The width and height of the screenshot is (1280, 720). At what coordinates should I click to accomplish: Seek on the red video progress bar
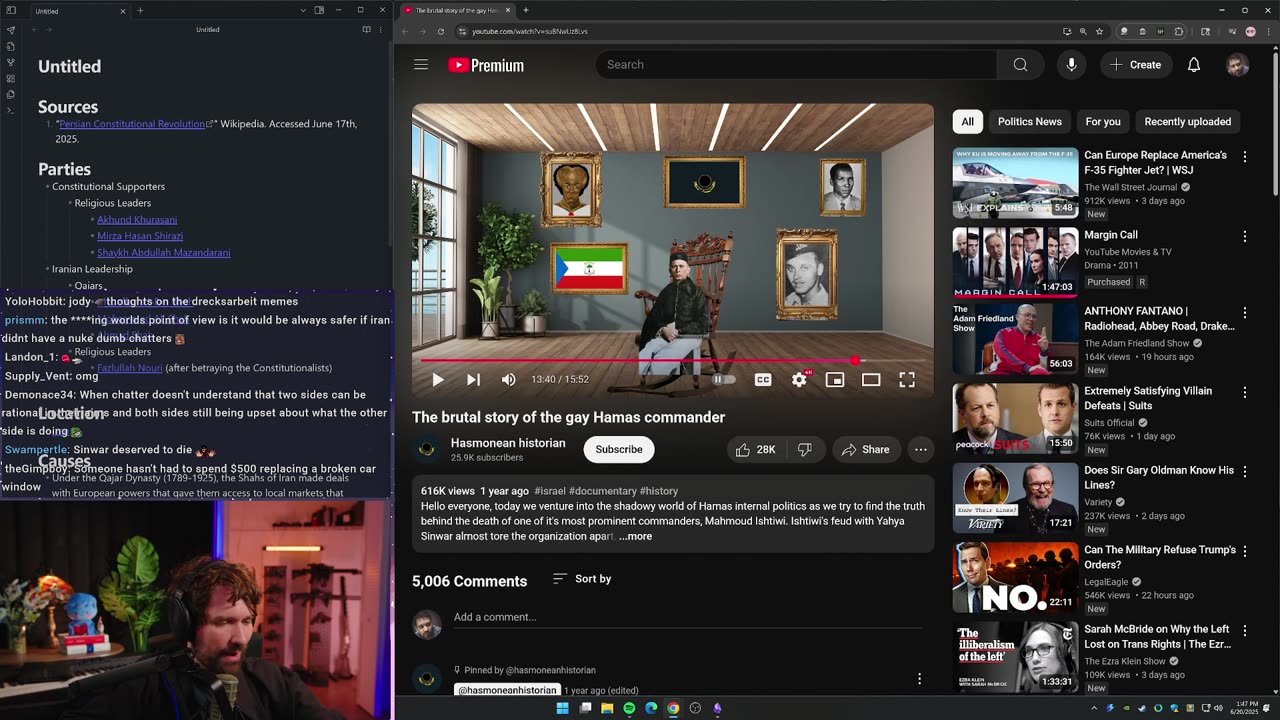click(x=672, y=360)
